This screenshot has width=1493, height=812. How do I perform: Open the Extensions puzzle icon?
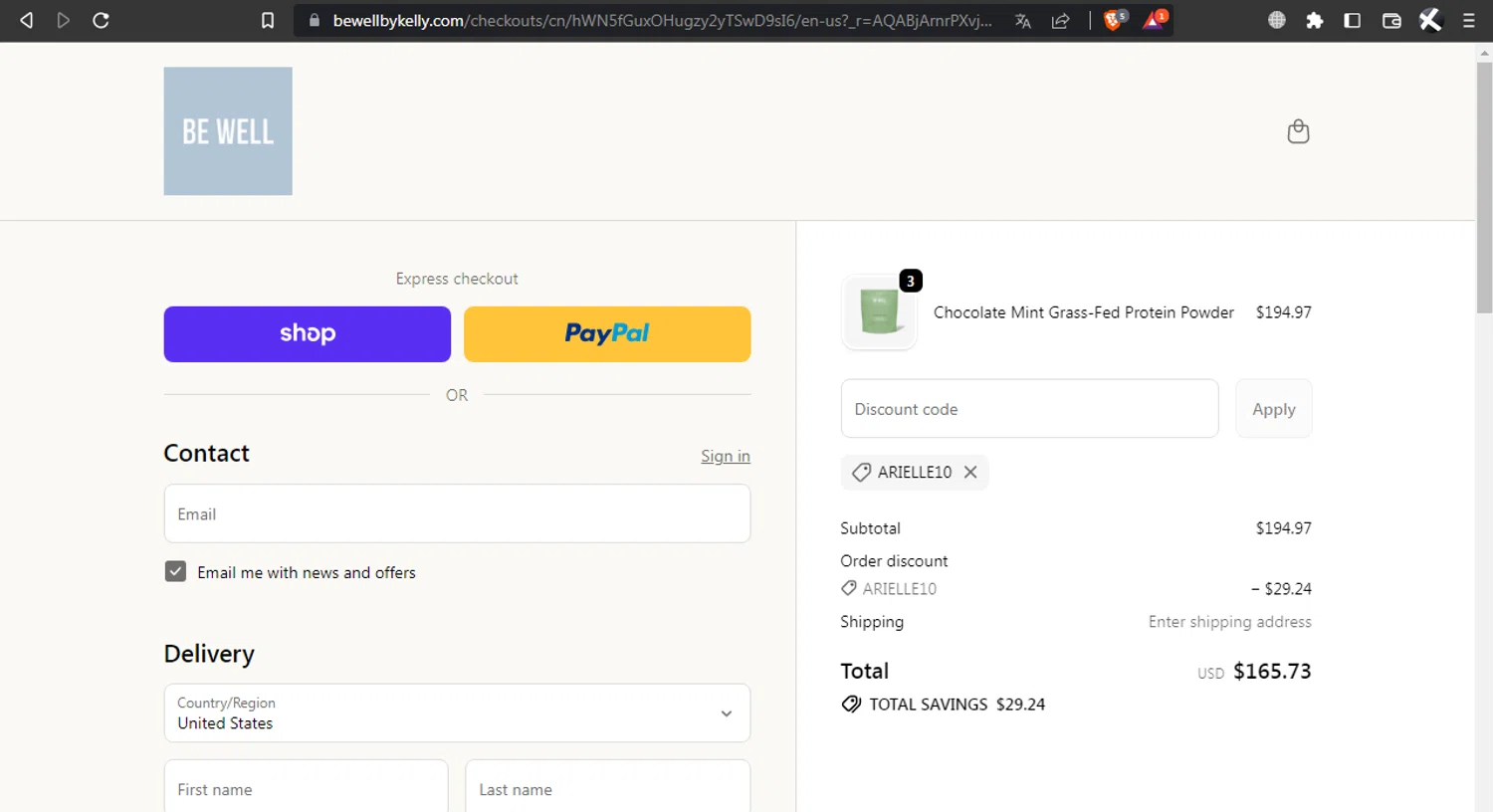(1315, 20)
